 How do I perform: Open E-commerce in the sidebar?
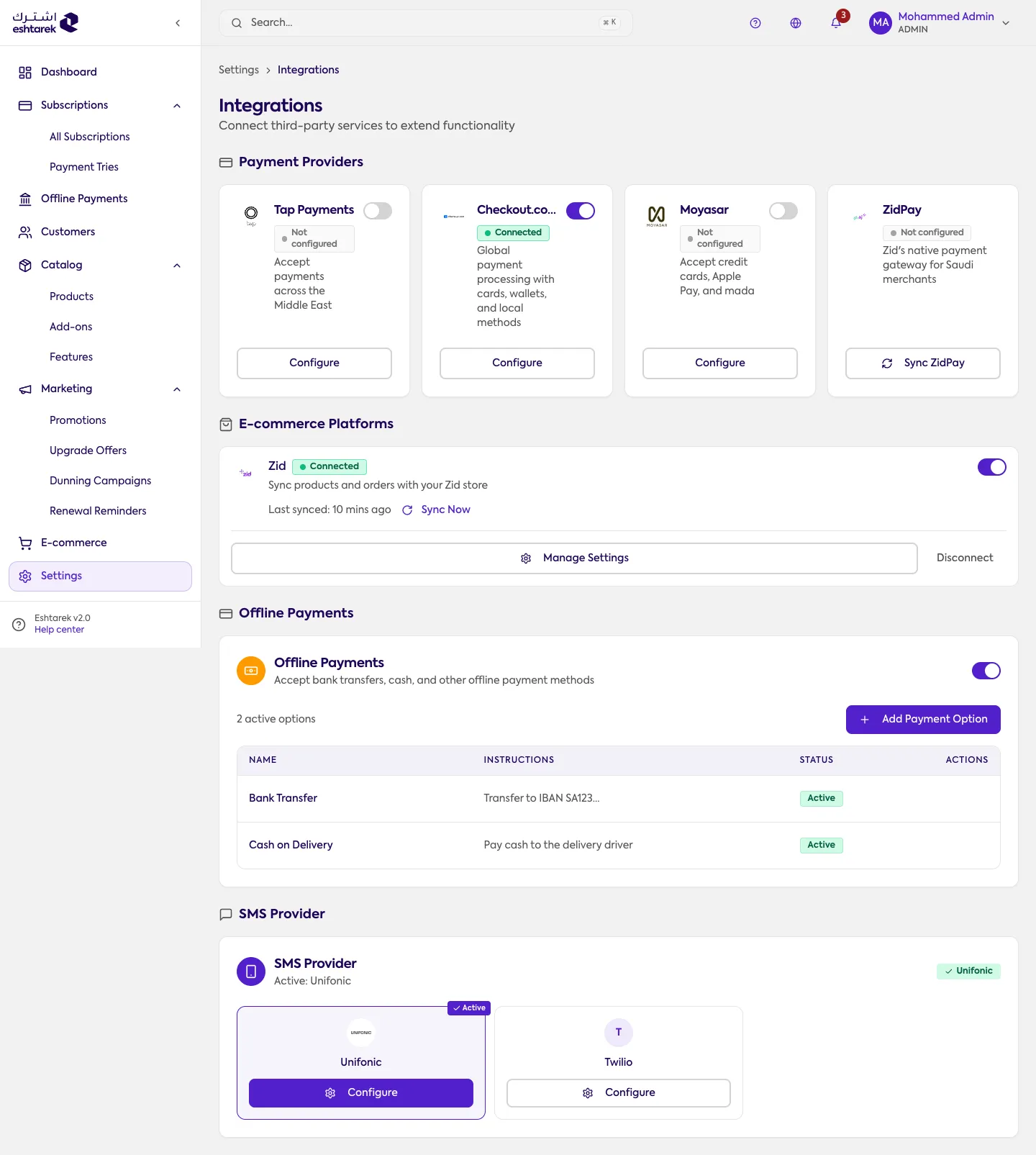tap(100, 543)
